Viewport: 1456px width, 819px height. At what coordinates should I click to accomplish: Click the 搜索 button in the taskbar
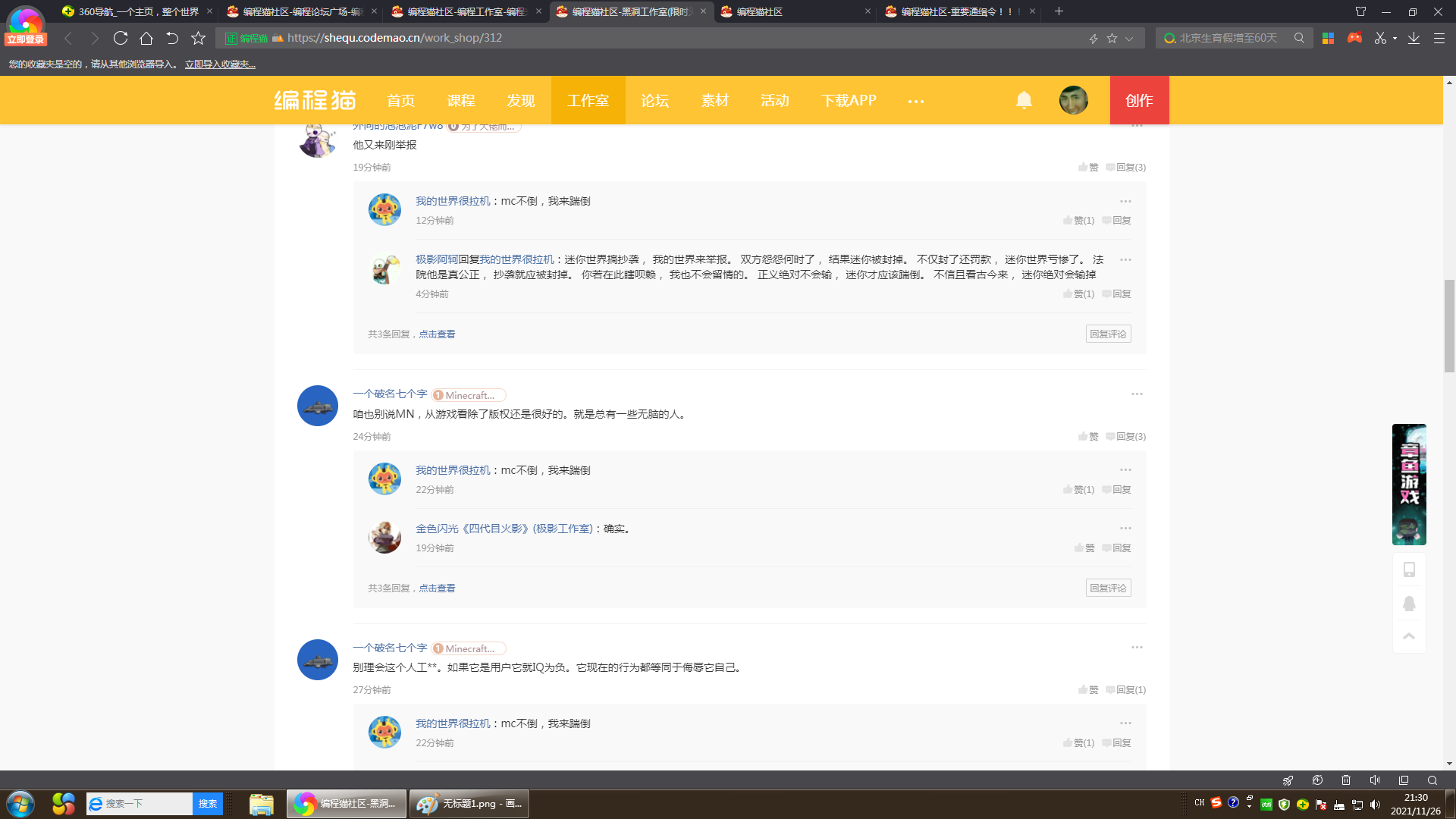tap(208, 804)
